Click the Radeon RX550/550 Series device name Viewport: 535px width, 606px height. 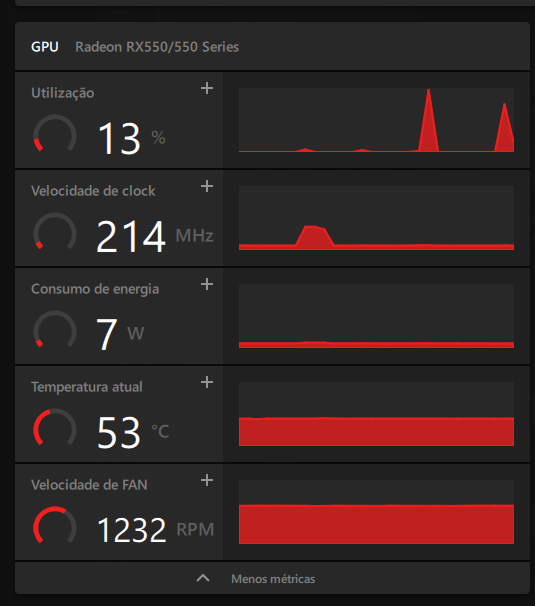point(157,47)
